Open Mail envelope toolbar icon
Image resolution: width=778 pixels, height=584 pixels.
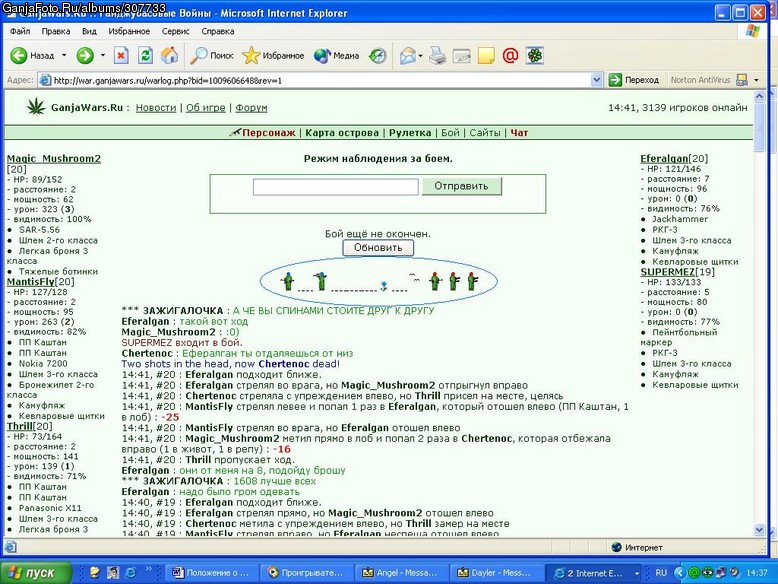(x=408, y=56)
